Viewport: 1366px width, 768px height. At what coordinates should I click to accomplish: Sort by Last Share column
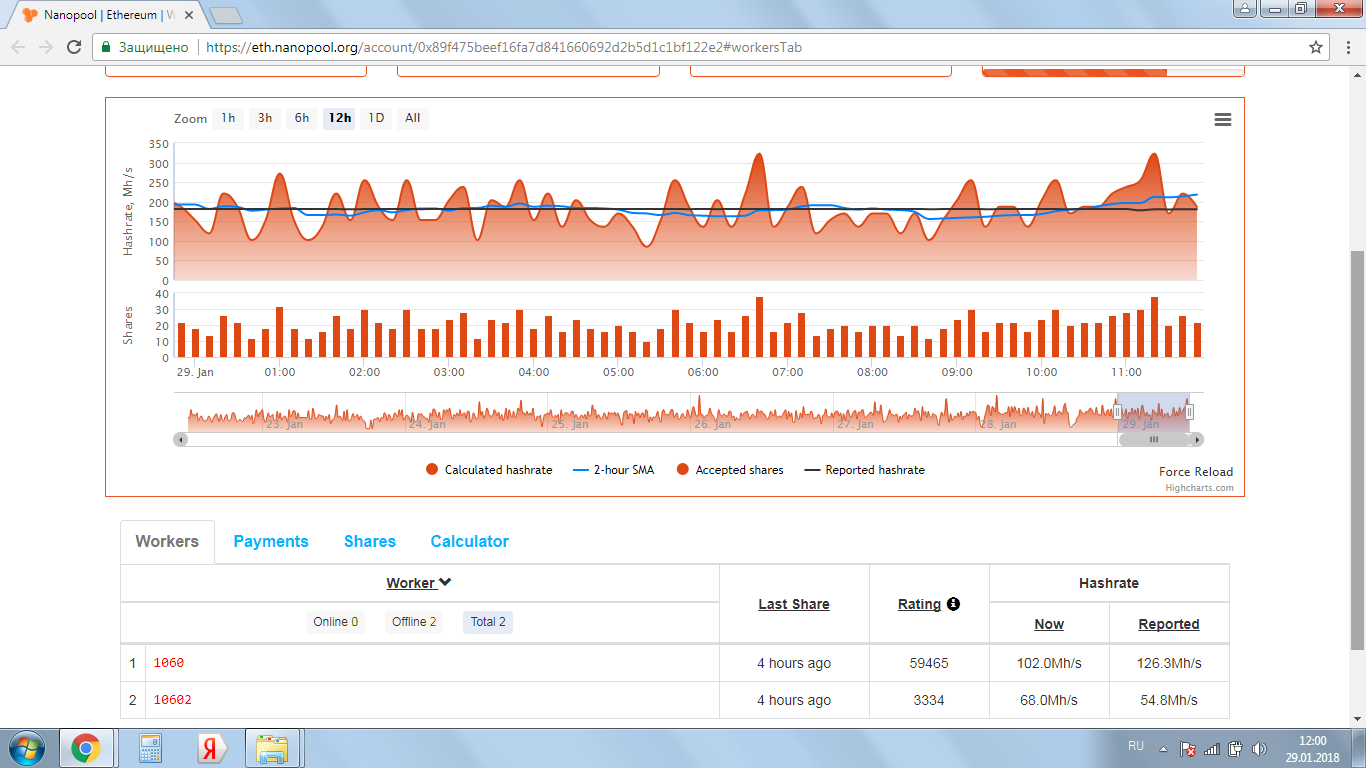coord(794,604)
